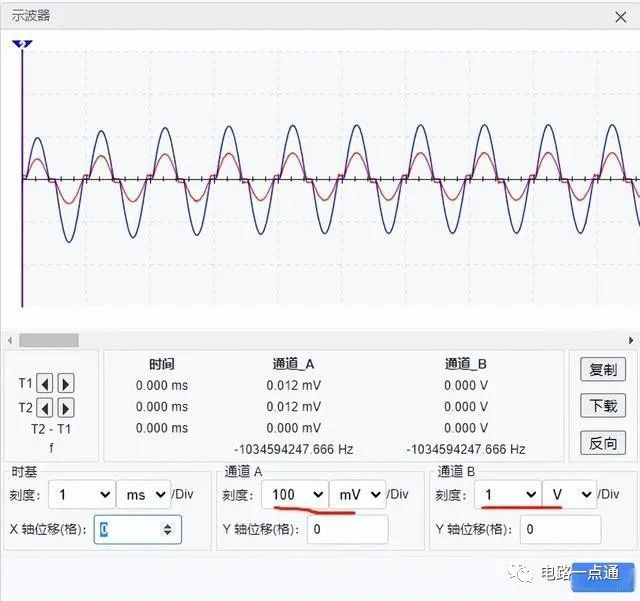This screenshot has width=640, height=601.
Task: Select channel A frequency -1034594247.666 Hz value
Action: [x=293, y=450]
